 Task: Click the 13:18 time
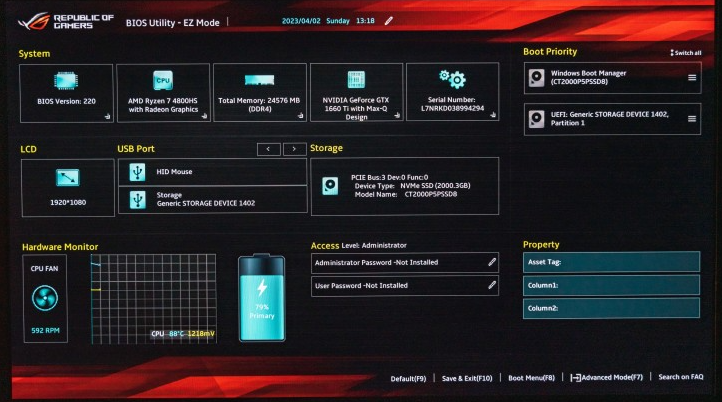tap(365, 21)
